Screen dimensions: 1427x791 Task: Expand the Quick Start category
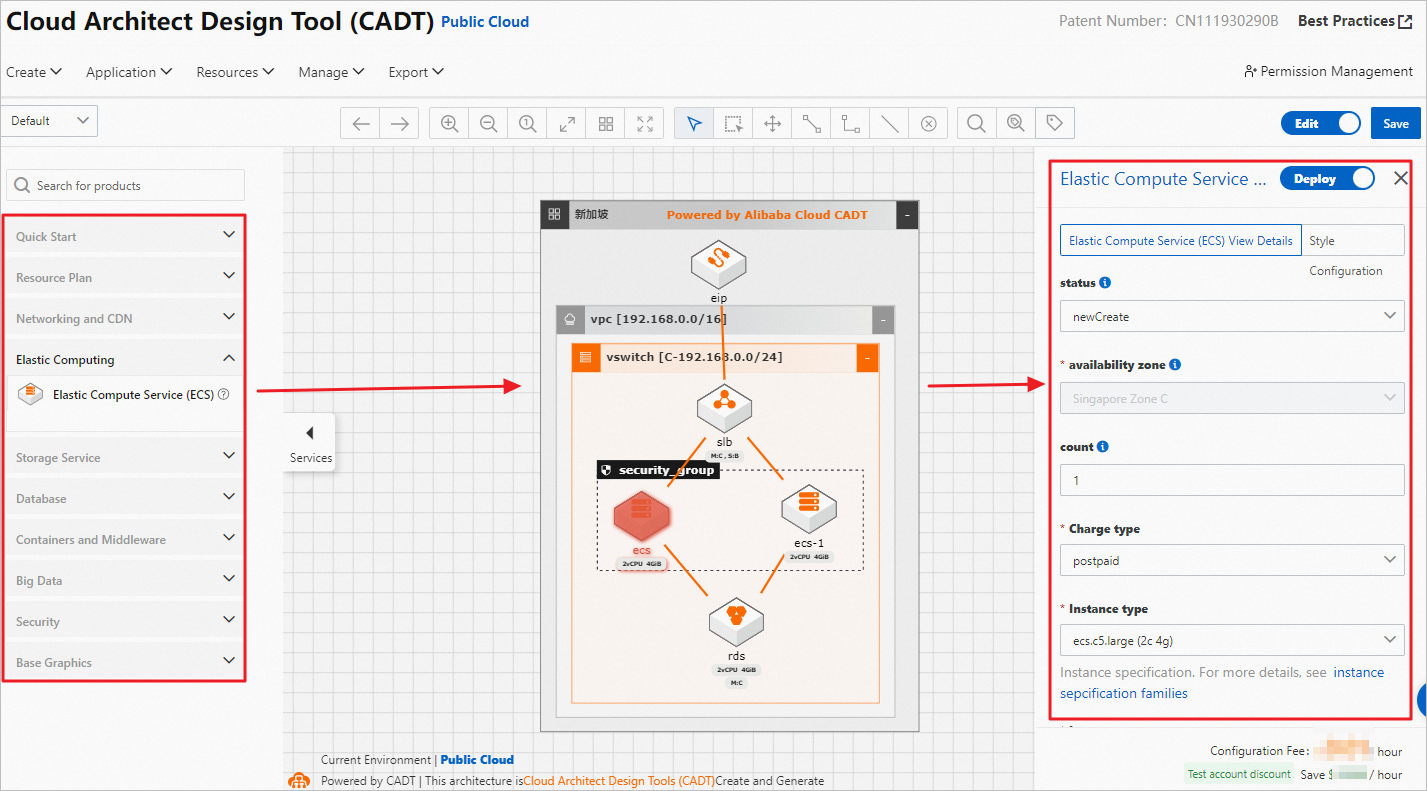click(125, 236)
